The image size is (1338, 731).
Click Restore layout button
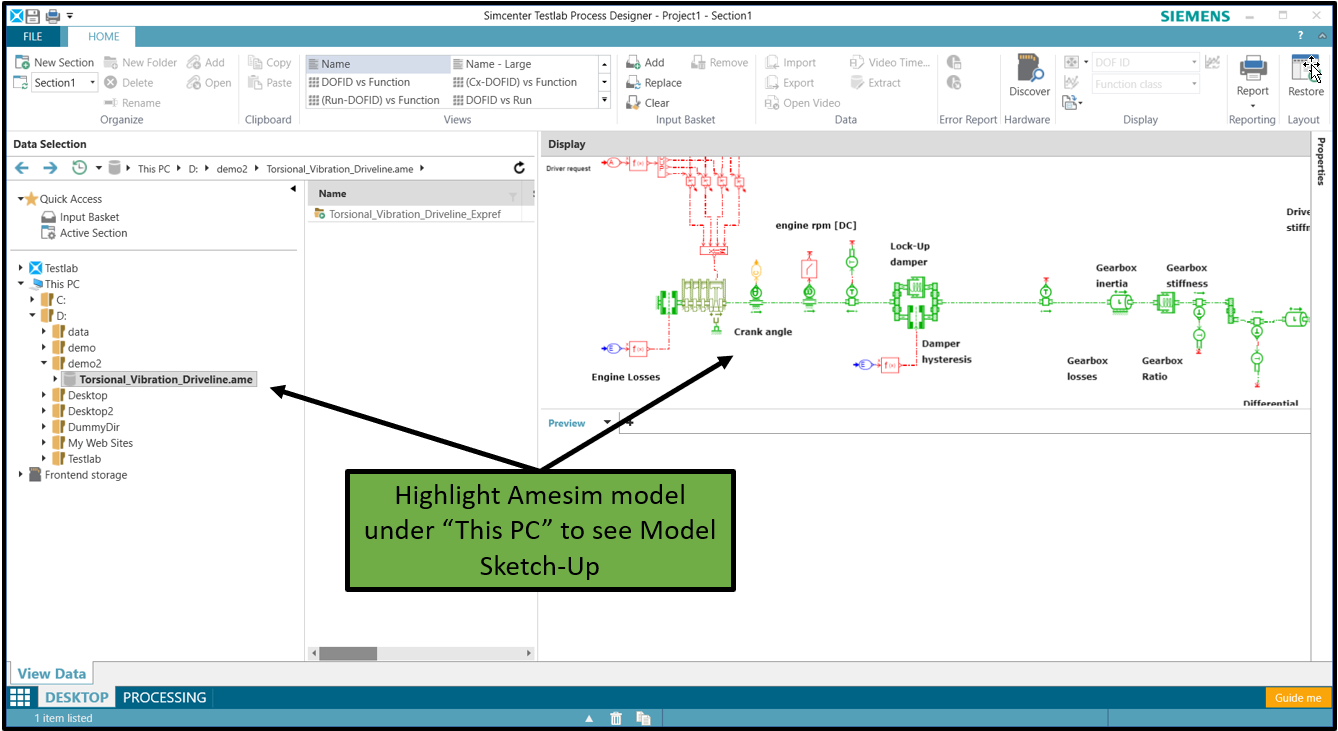pyautogui.click(x=1305, y=76)
